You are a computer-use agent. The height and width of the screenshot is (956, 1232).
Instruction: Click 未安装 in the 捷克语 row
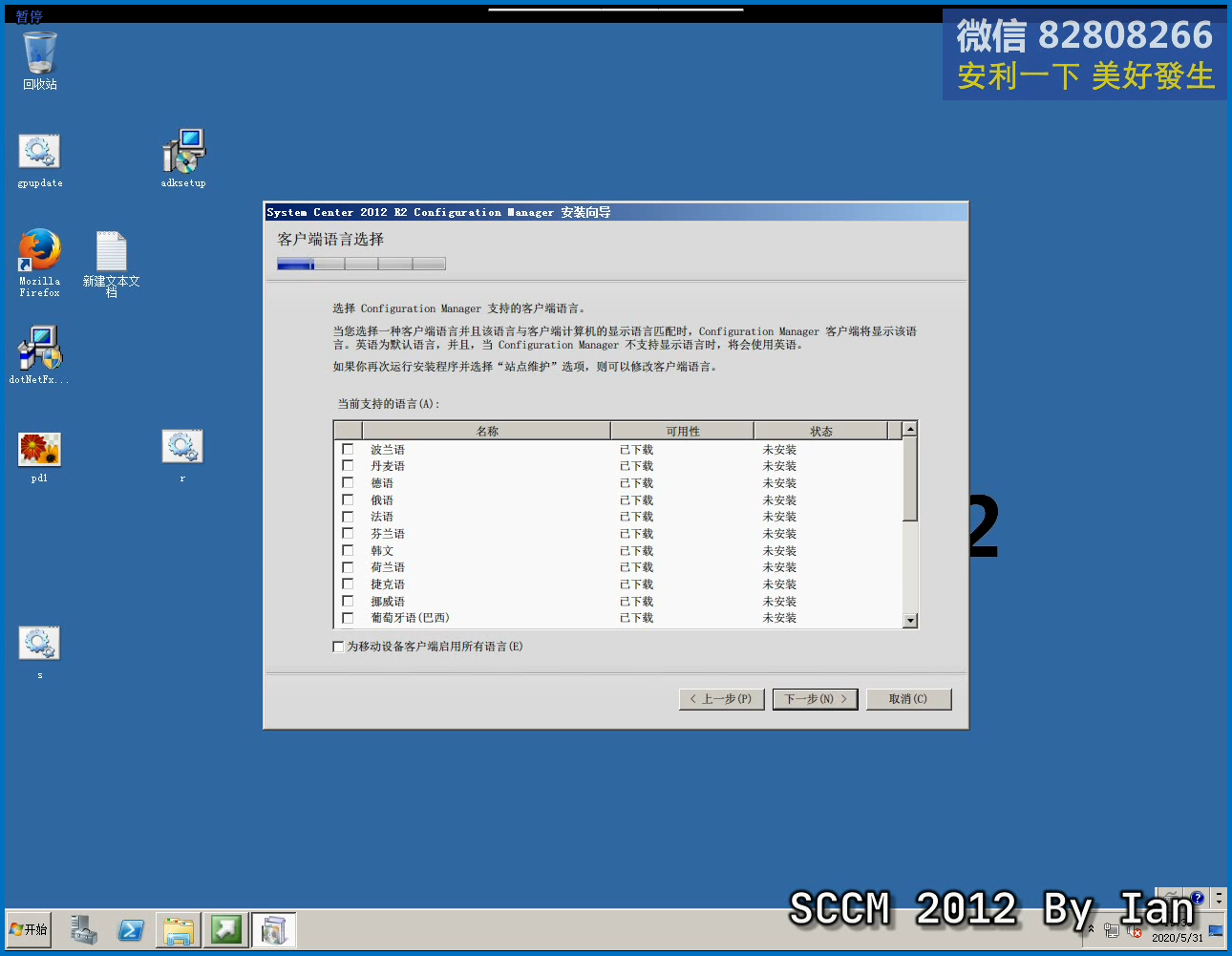(779, 584)
